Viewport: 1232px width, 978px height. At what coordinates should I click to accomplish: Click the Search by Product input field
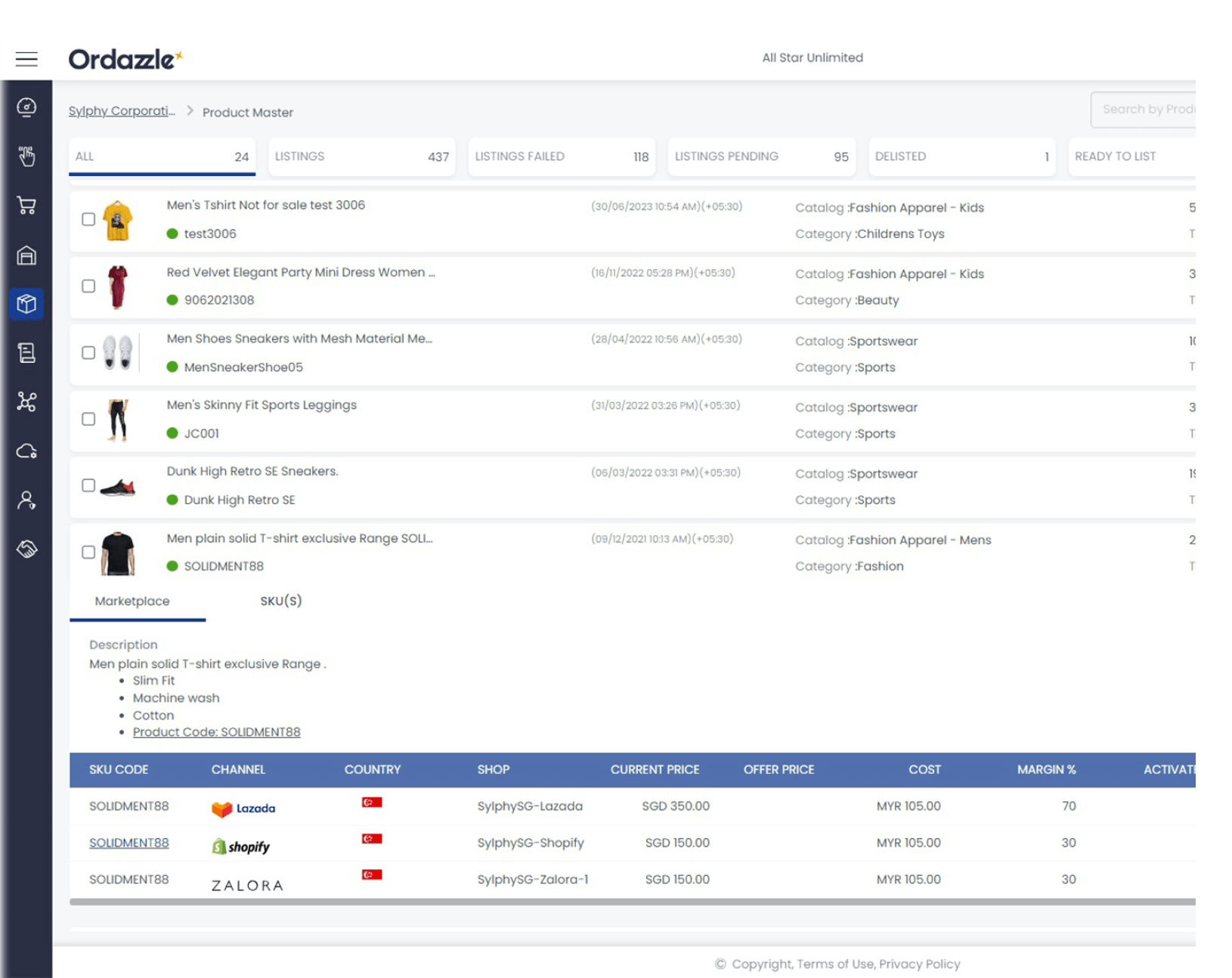tap(1145, 110)
